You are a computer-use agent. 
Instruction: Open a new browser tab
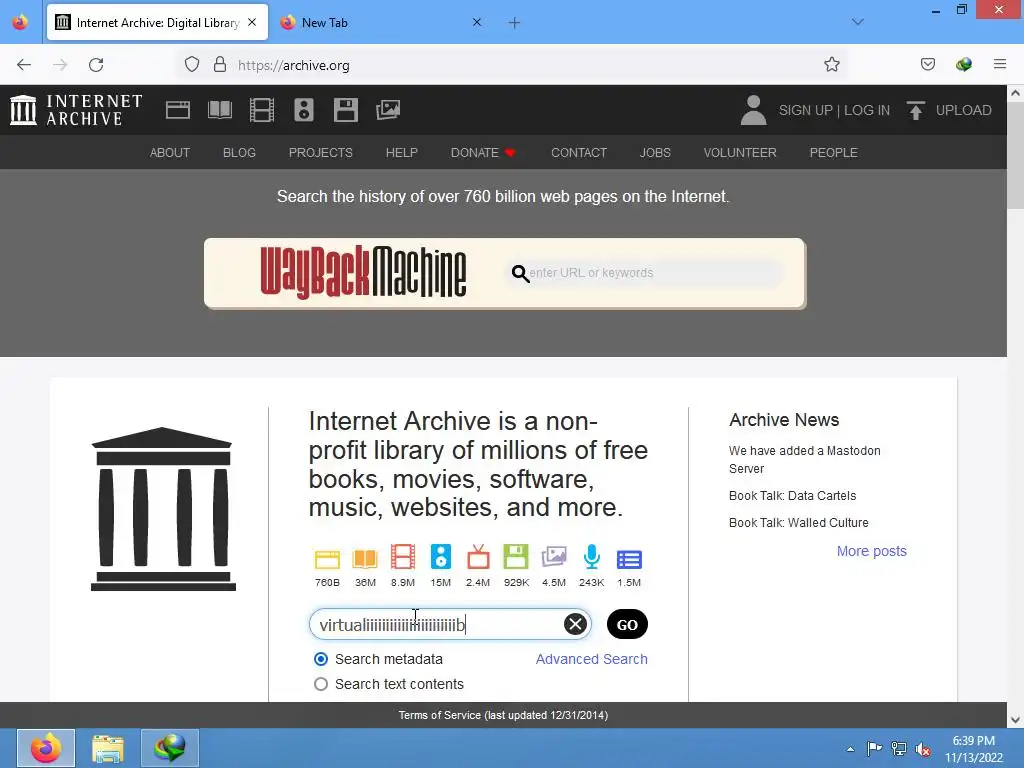point(514,23)
